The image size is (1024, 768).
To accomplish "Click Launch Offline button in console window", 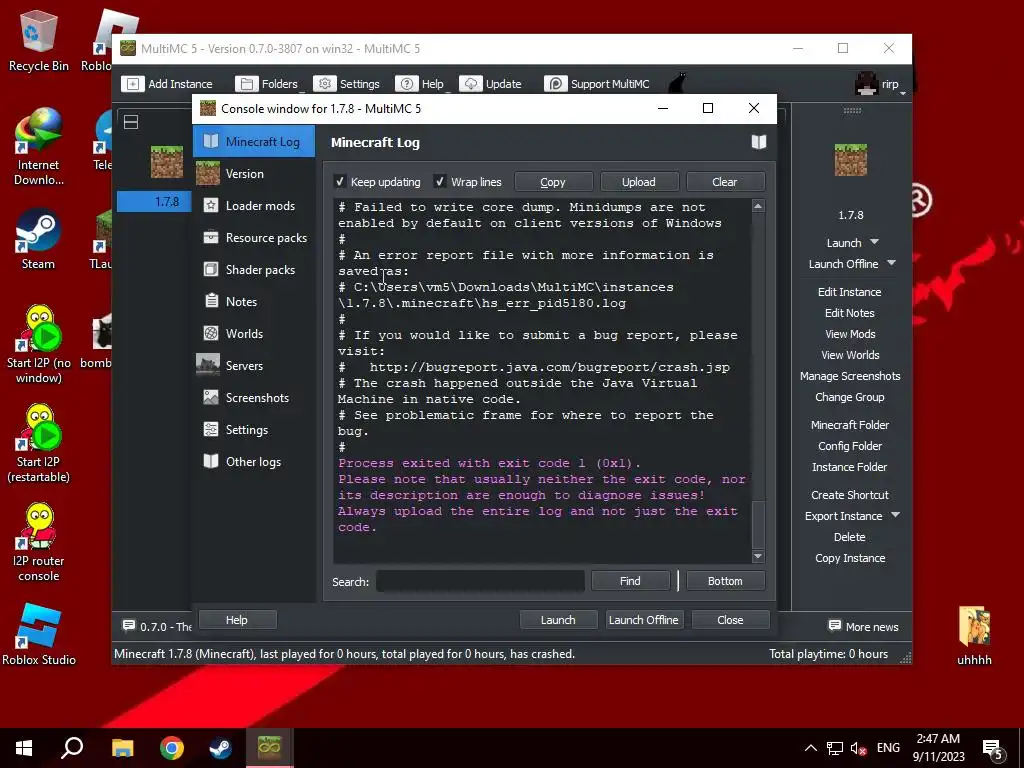I will (x=644, y=619).
